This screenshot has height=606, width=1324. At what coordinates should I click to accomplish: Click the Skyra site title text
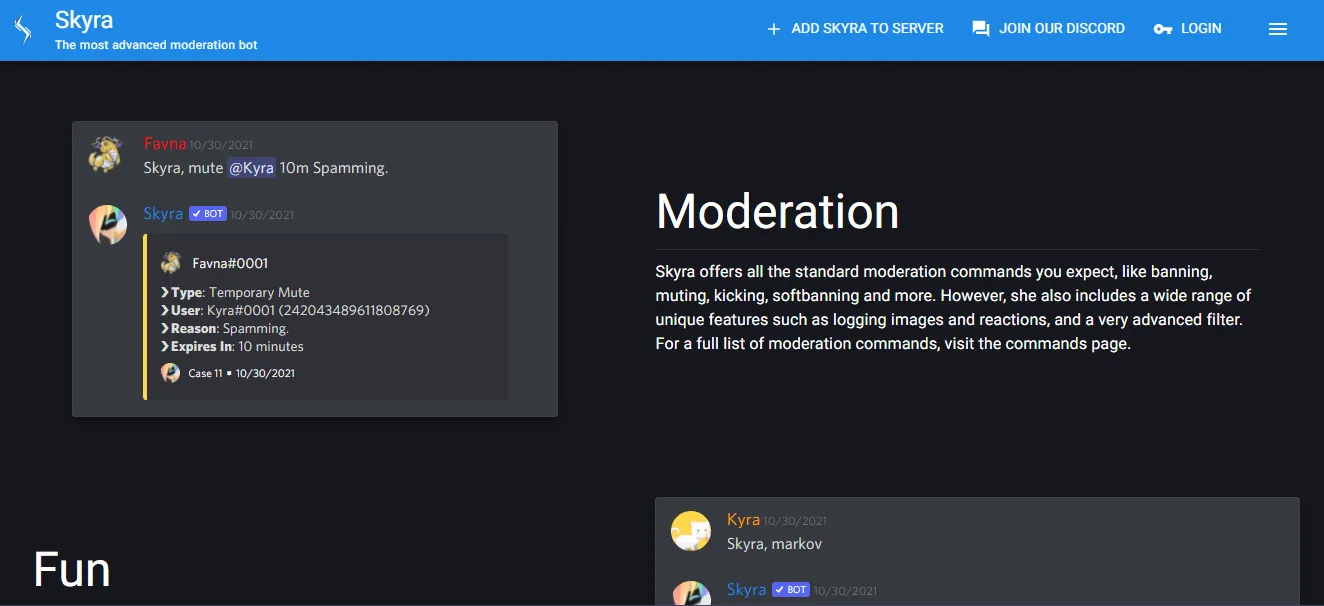(x=84, y=20)
